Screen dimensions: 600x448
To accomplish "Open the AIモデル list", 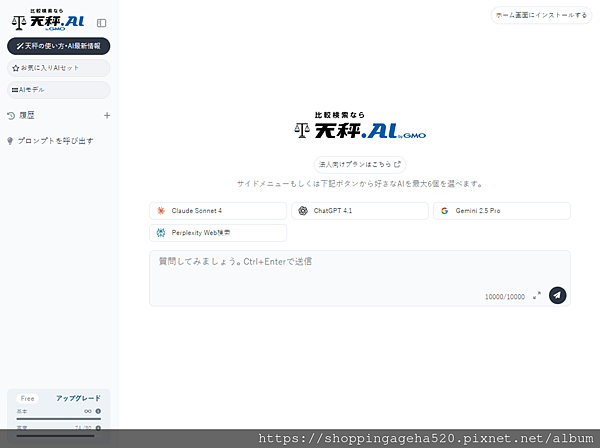I will point(59,90).
